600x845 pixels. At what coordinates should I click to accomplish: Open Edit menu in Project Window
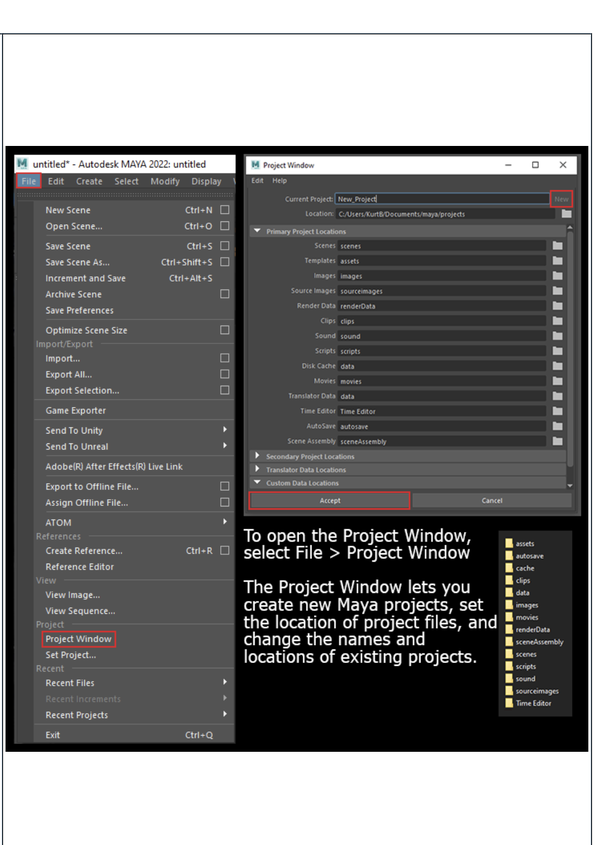[x=257, y=181]
